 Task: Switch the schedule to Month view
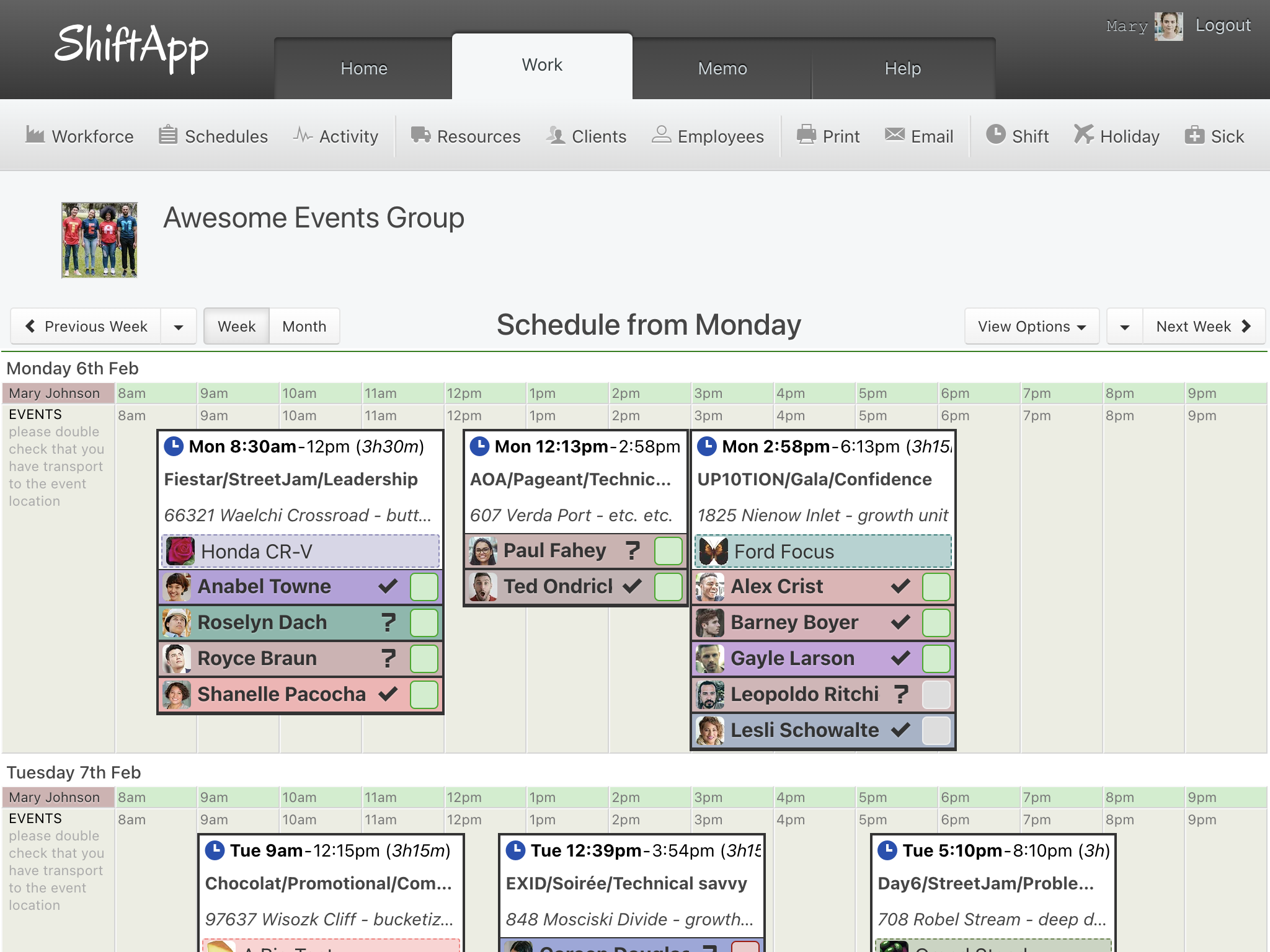click(x=304, y=327)
